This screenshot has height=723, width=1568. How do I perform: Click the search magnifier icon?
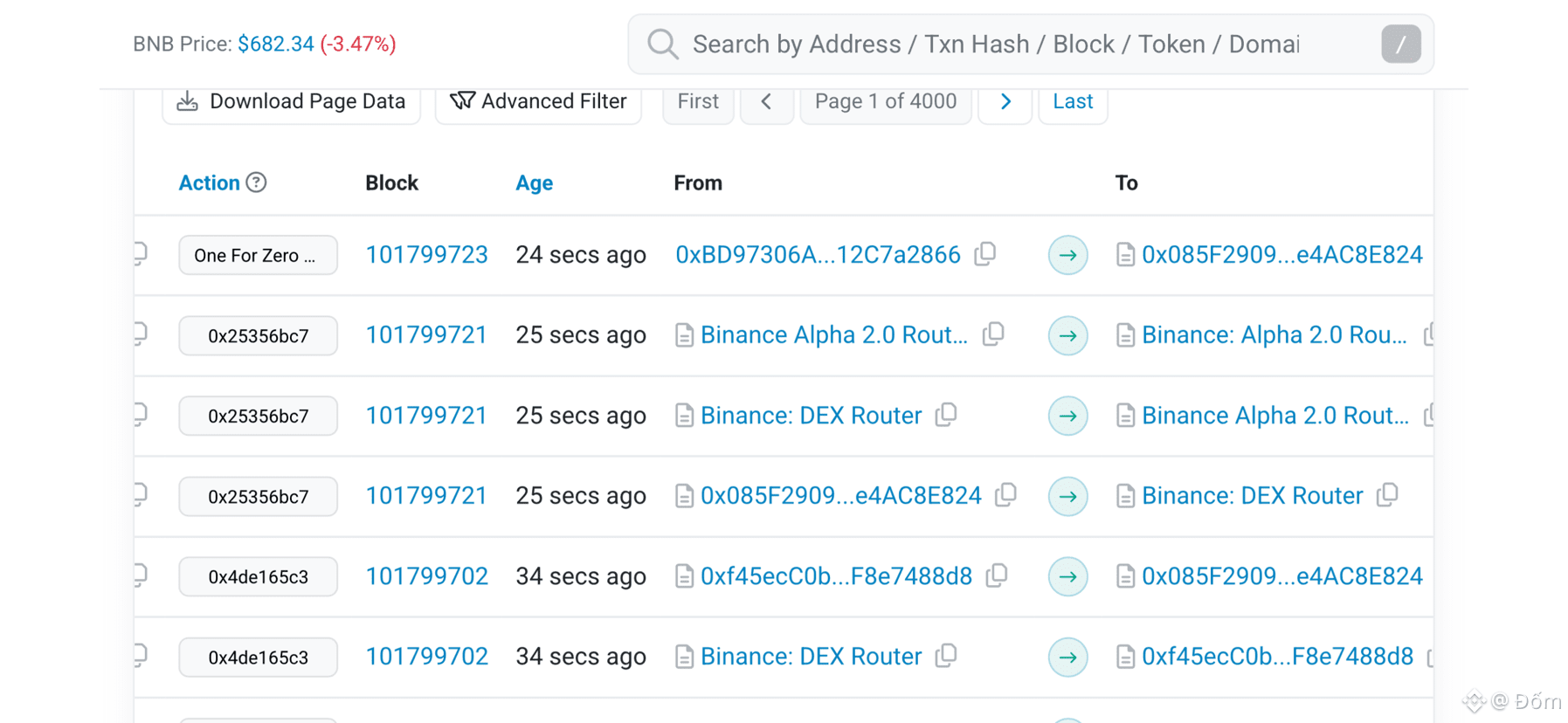point(663,44)
